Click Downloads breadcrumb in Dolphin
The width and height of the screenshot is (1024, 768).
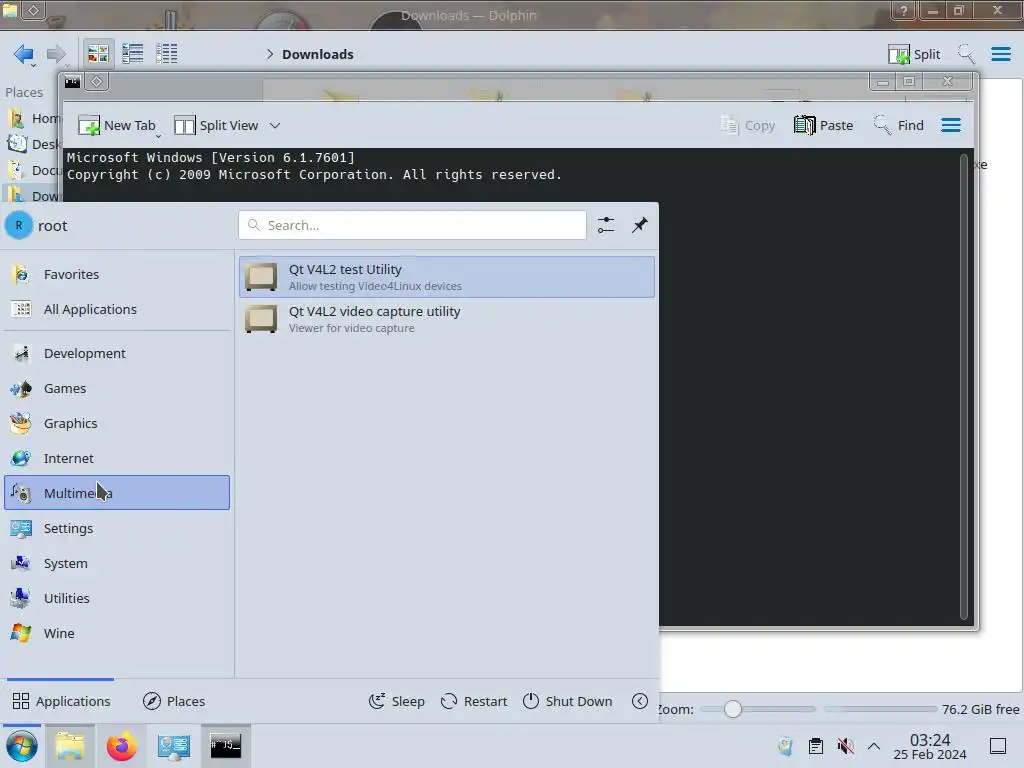coord(317,54)
